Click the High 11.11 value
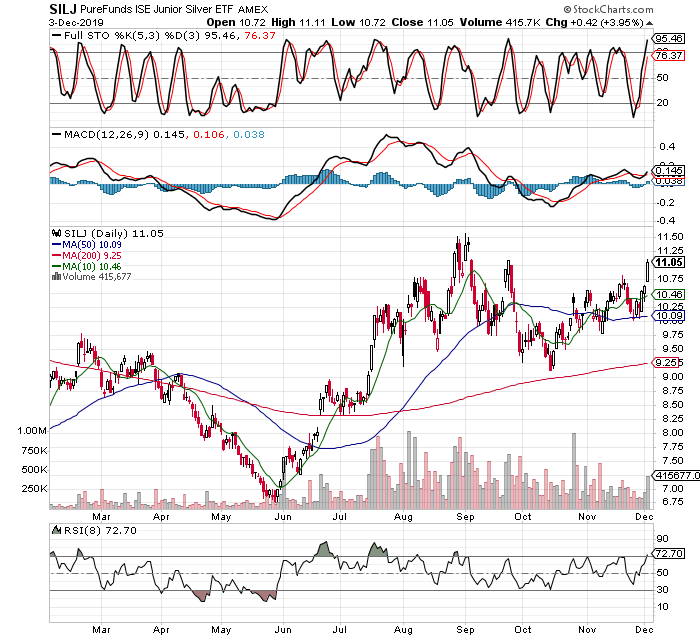Image resolution: width=700 pixels, height=639 pixels. (x=298, y=22)
